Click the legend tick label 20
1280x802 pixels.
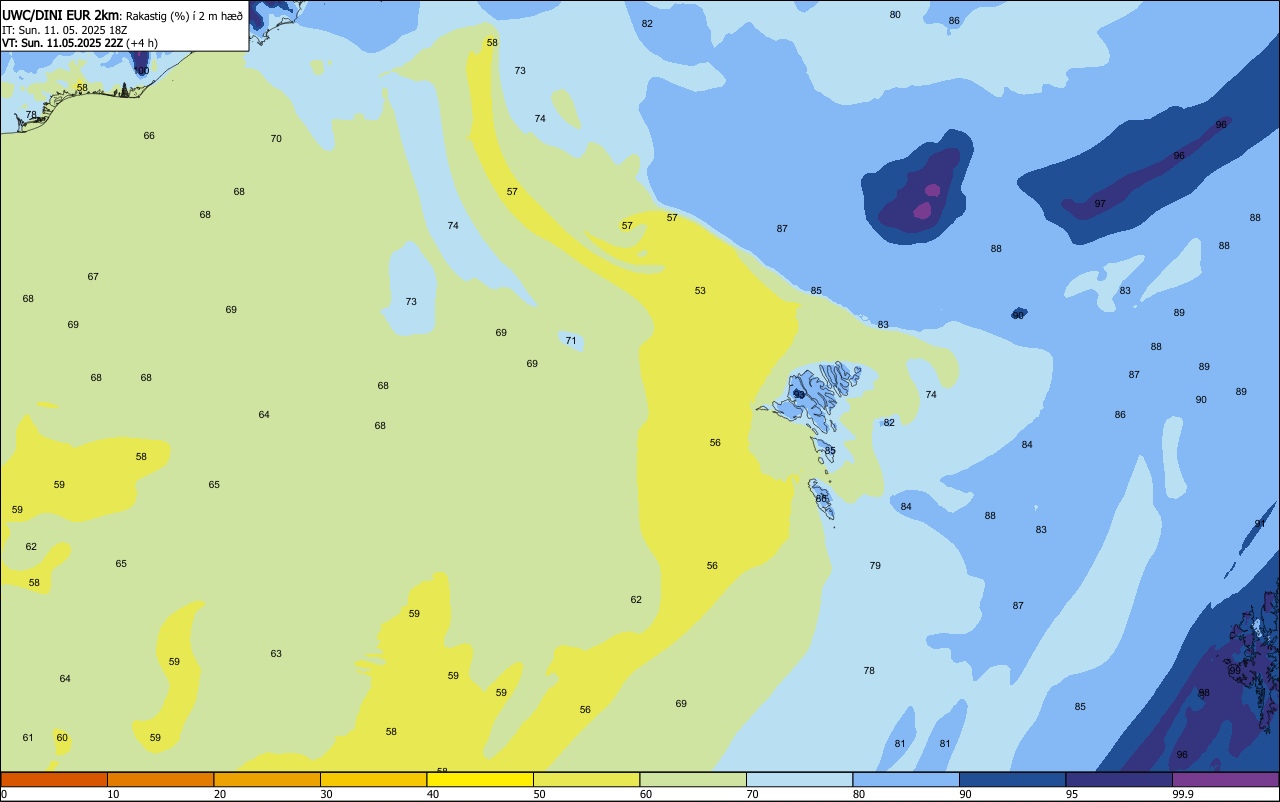tap(220, 794)
